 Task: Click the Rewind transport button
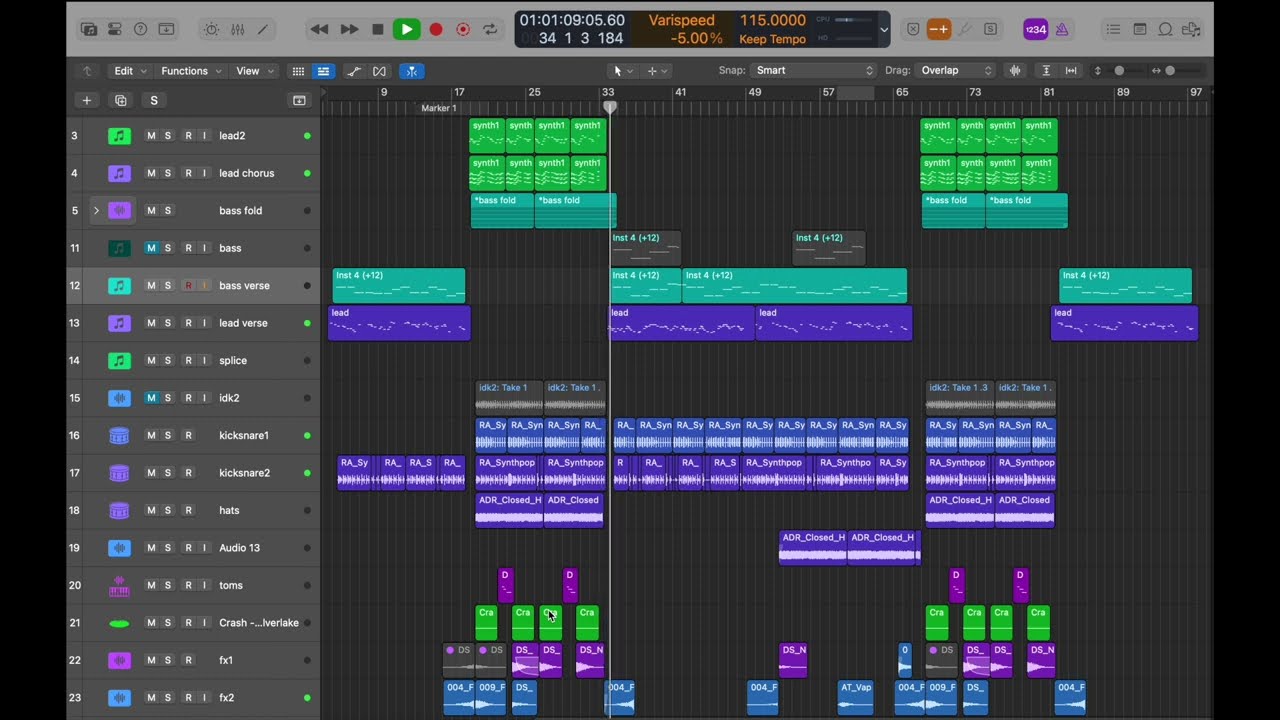click(320, 30)
